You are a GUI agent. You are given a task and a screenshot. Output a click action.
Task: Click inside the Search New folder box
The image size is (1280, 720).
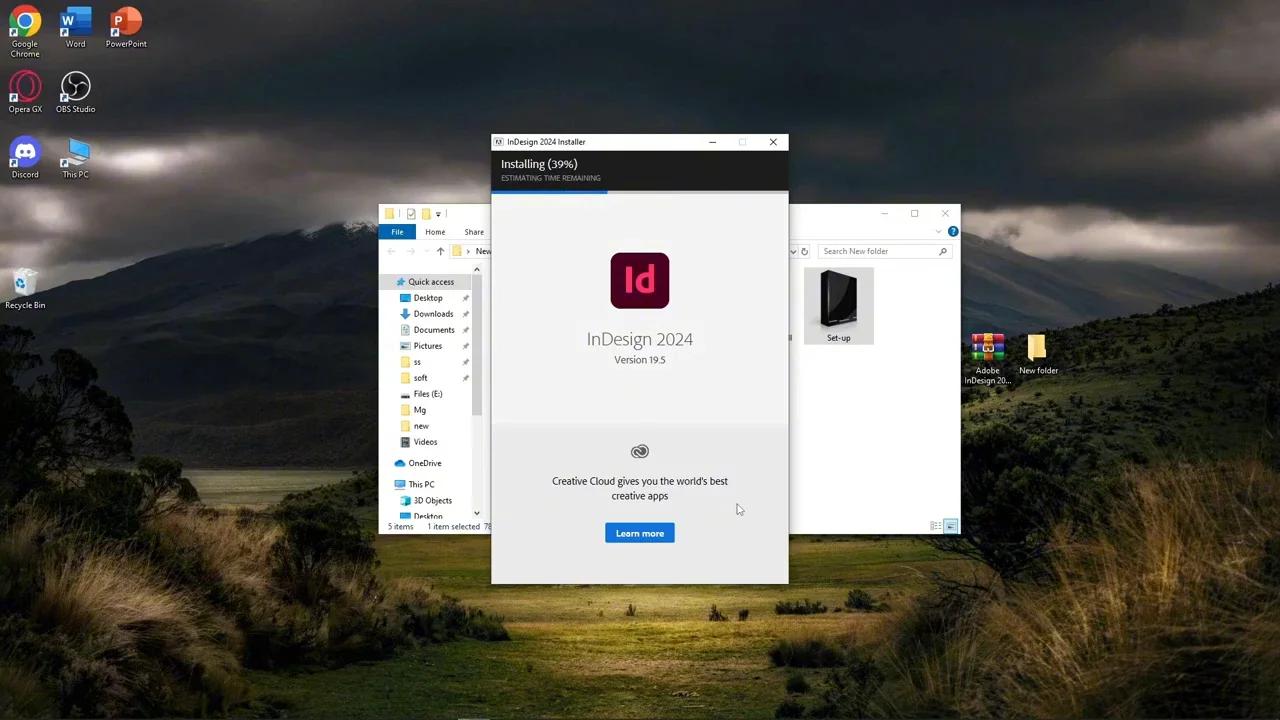pyautogui.click(x=880, y=251)
